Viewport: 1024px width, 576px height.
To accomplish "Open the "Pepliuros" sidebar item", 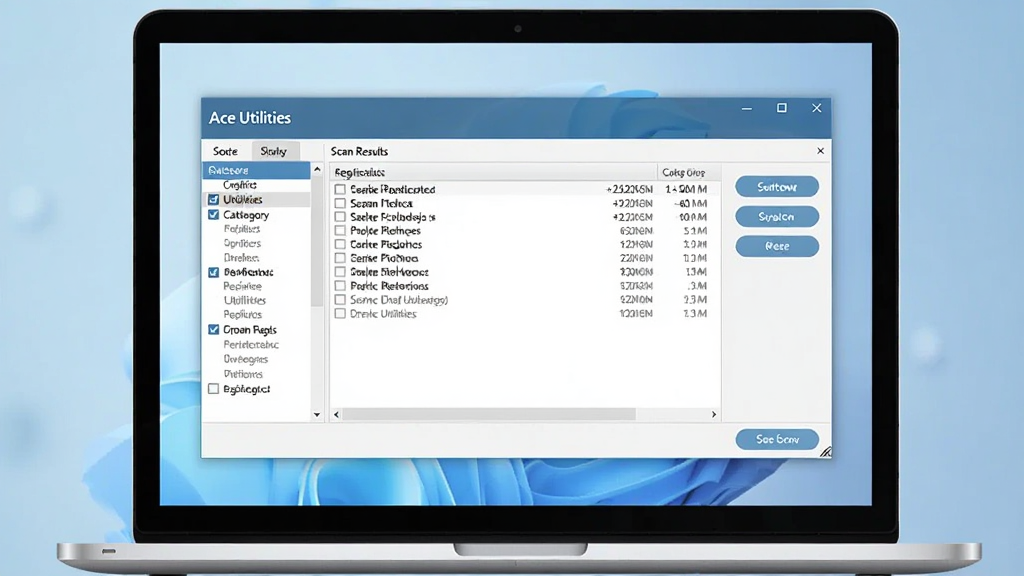I will click(x=242, y=315).
